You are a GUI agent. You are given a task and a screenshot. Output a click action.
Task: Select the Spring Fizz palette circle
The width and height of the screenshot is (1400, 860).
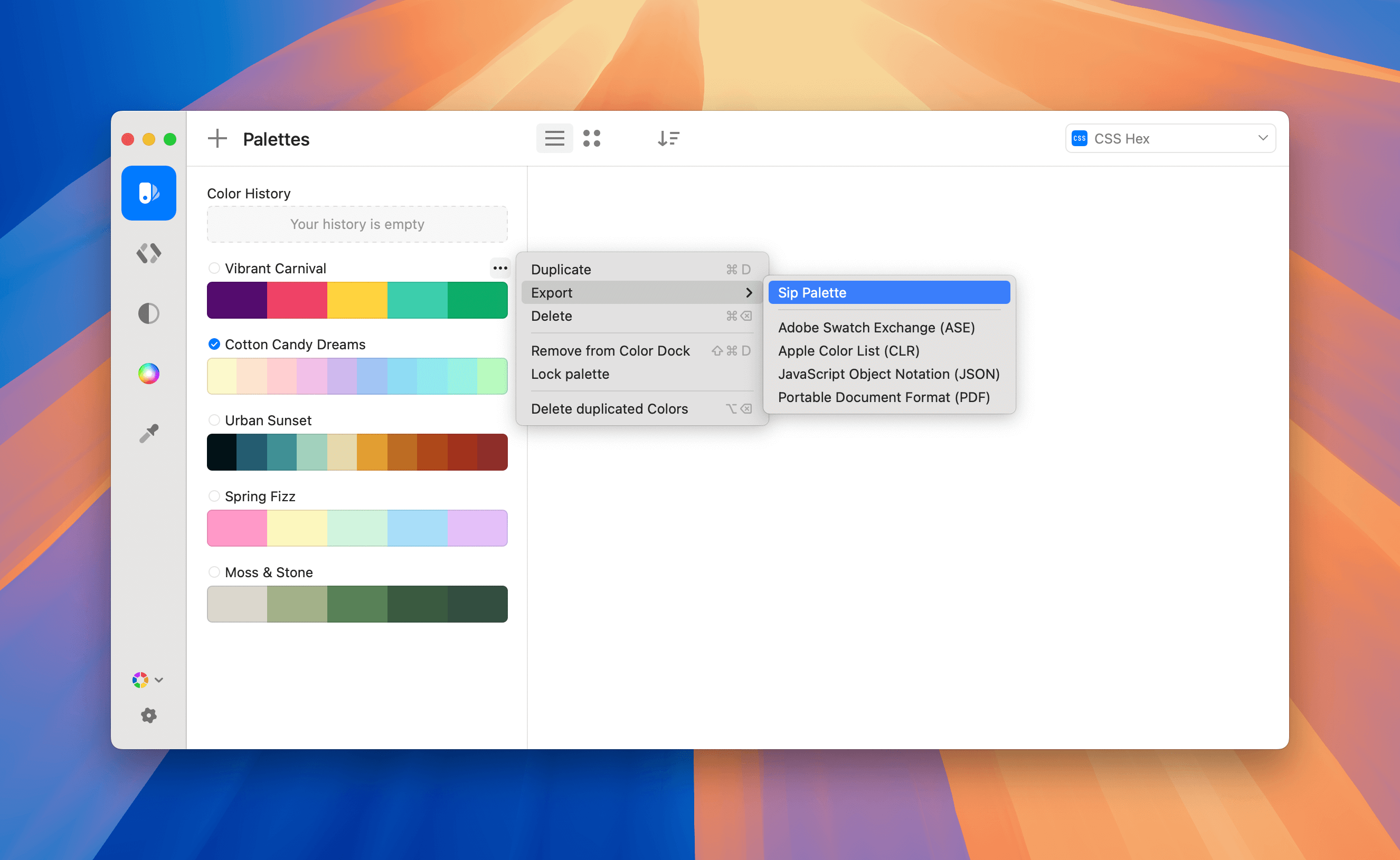point(214,495)
